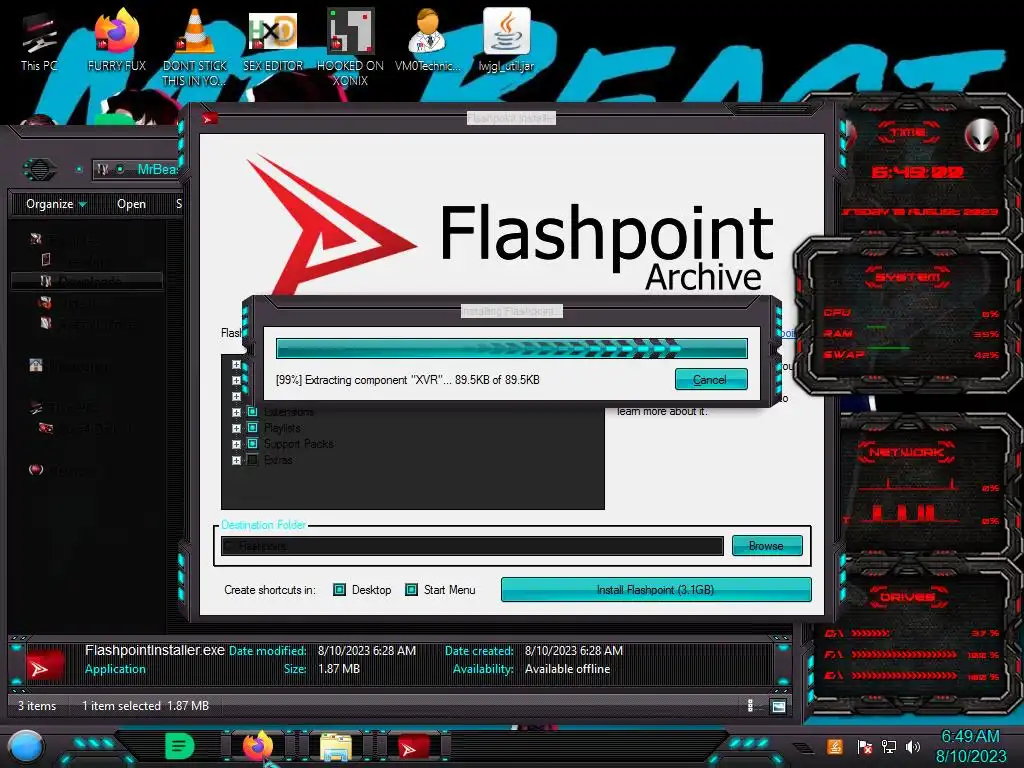This screenshot has height=768, width=1024.
Task: Switch to Firefox from the taskbar
Action: tap(258, 746)
